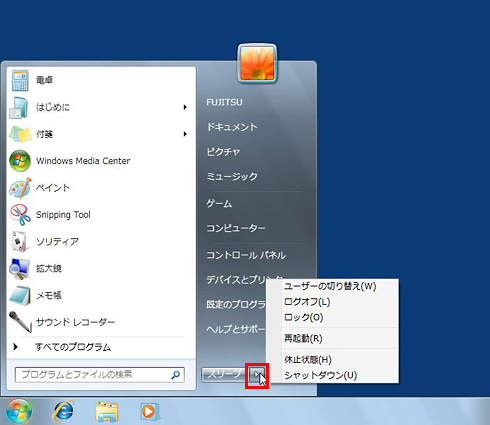Open Solitaire (ソリティア) card icon
Viewport: 490px width, 425px height.
(x=19, y=242)
